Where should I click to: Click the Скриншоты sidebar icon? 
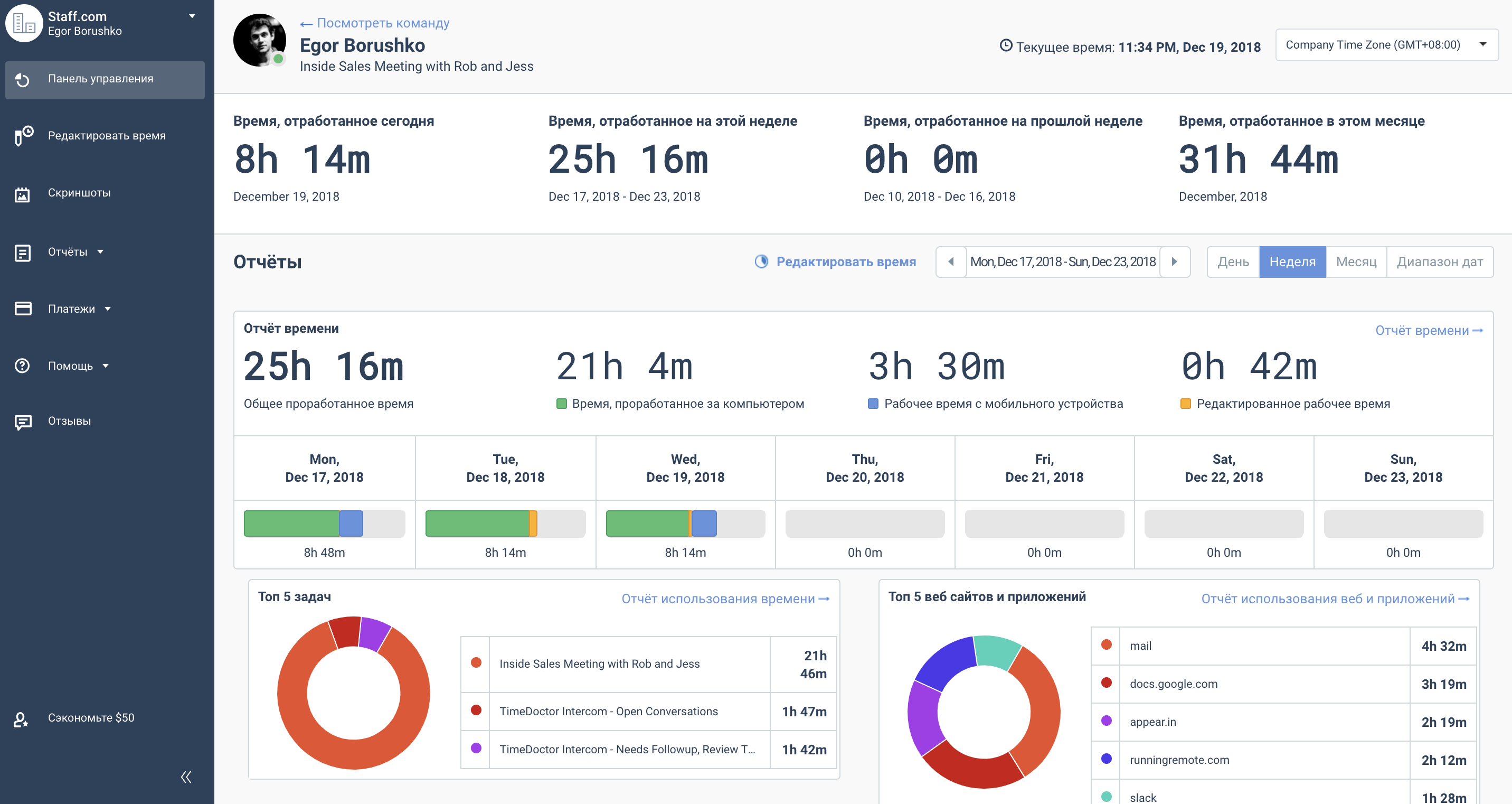[x=22, y=194]
